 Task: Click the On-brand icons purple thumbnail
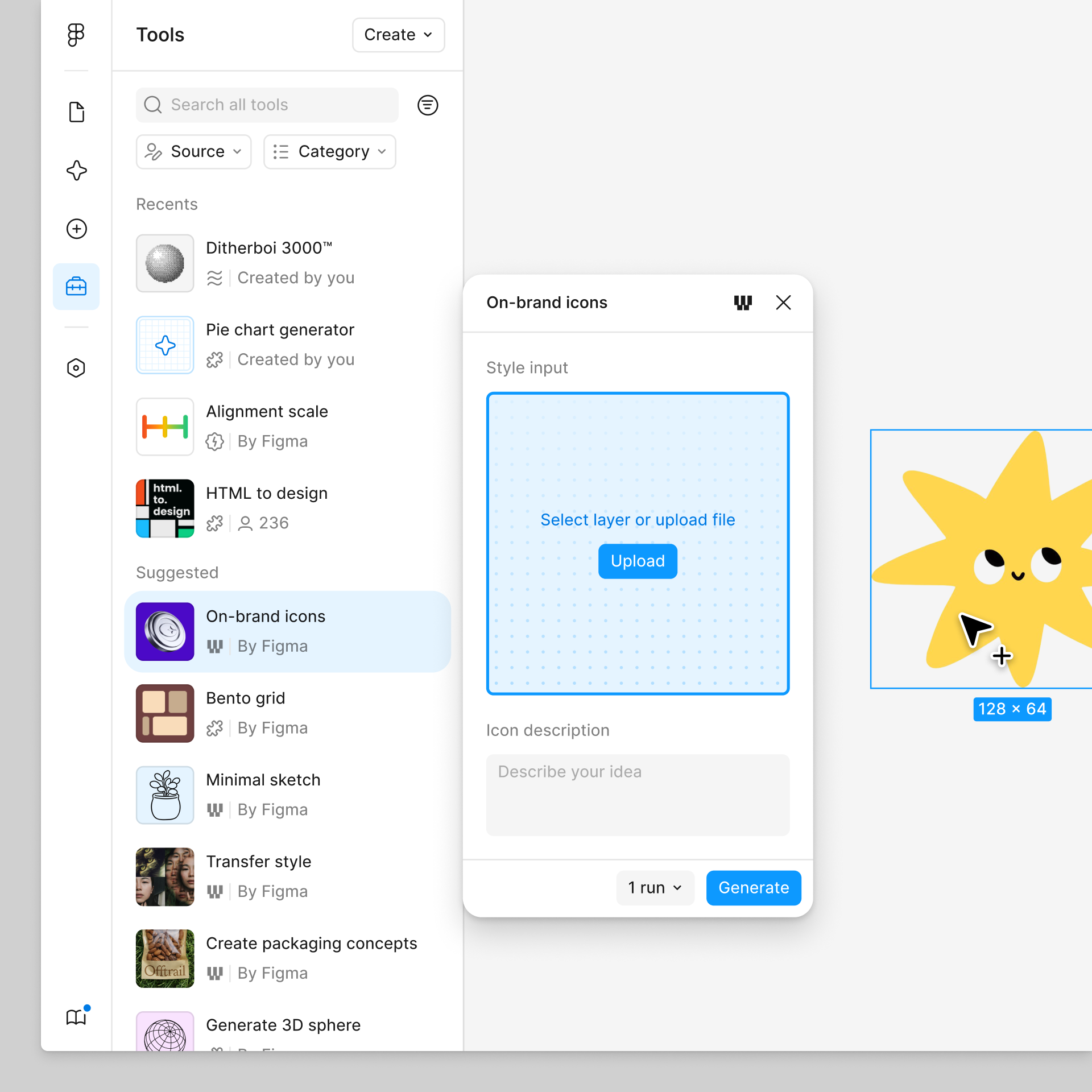[x=165, y=631]
